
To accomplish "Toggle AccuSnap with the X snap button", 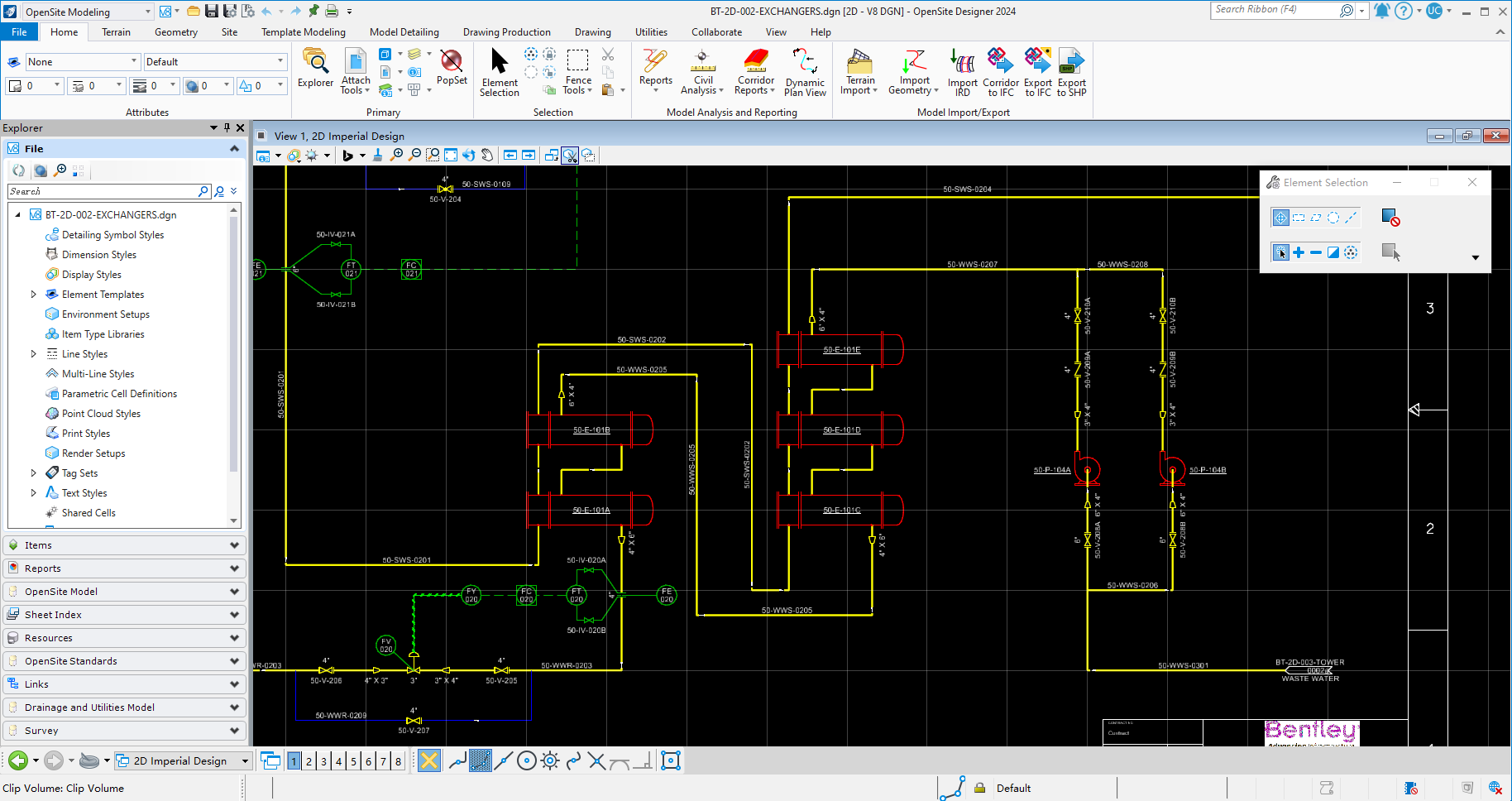I will [x=428, y=760].
